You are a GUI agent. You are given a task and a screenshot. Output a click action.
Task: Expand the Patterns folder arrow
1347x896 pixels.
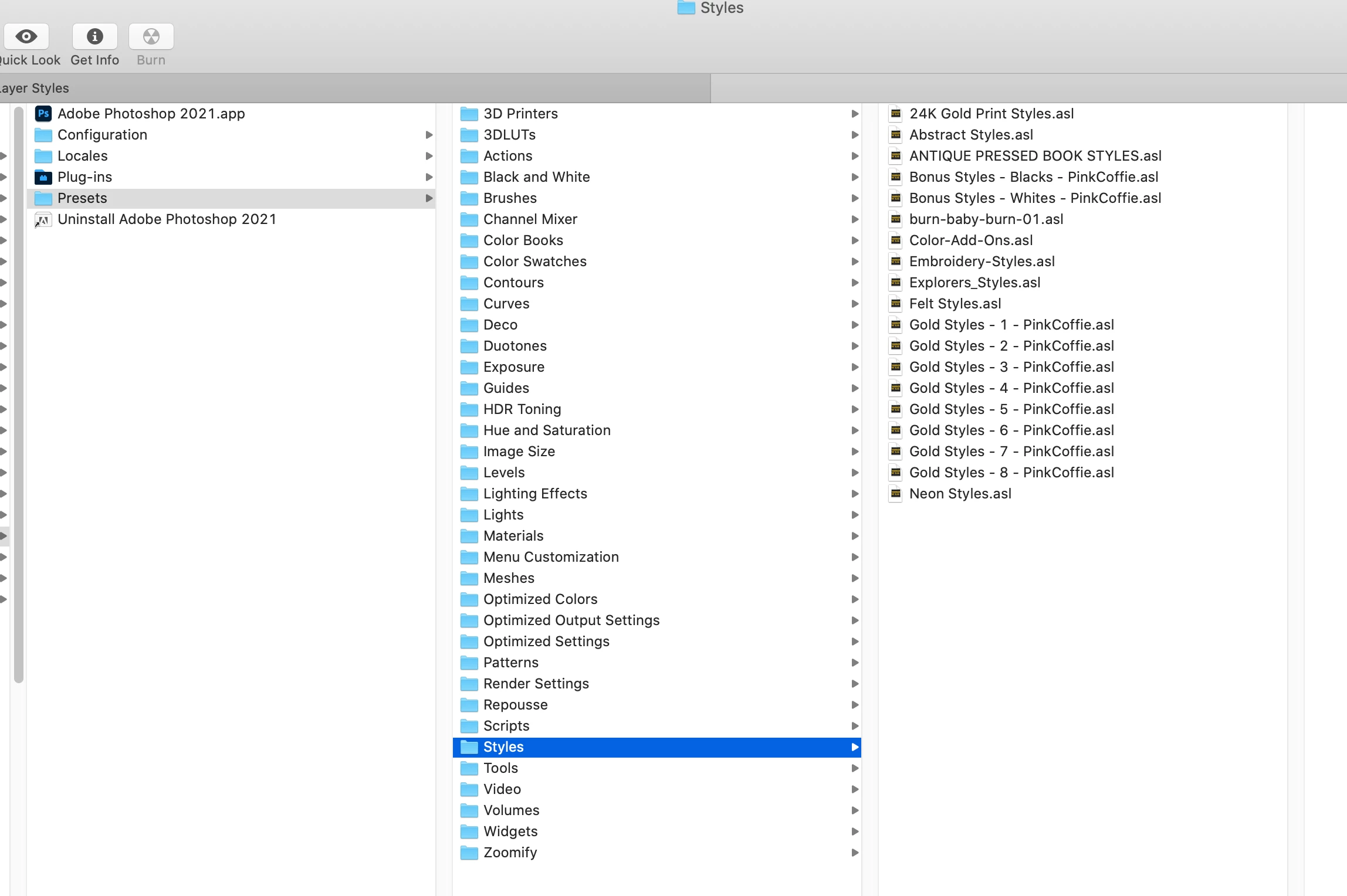tap(855, 663)
